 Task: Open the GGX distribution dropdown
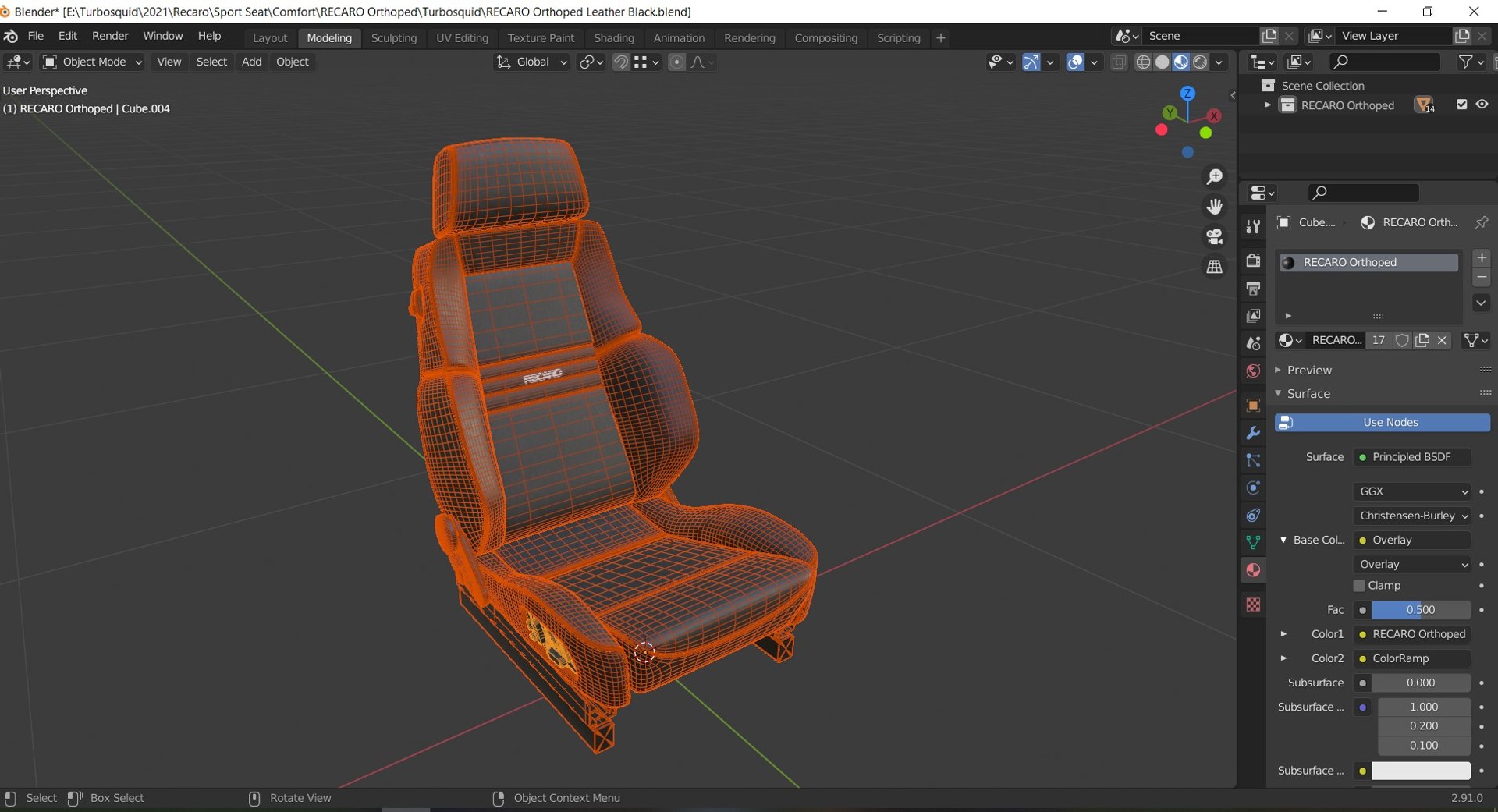1411,491
